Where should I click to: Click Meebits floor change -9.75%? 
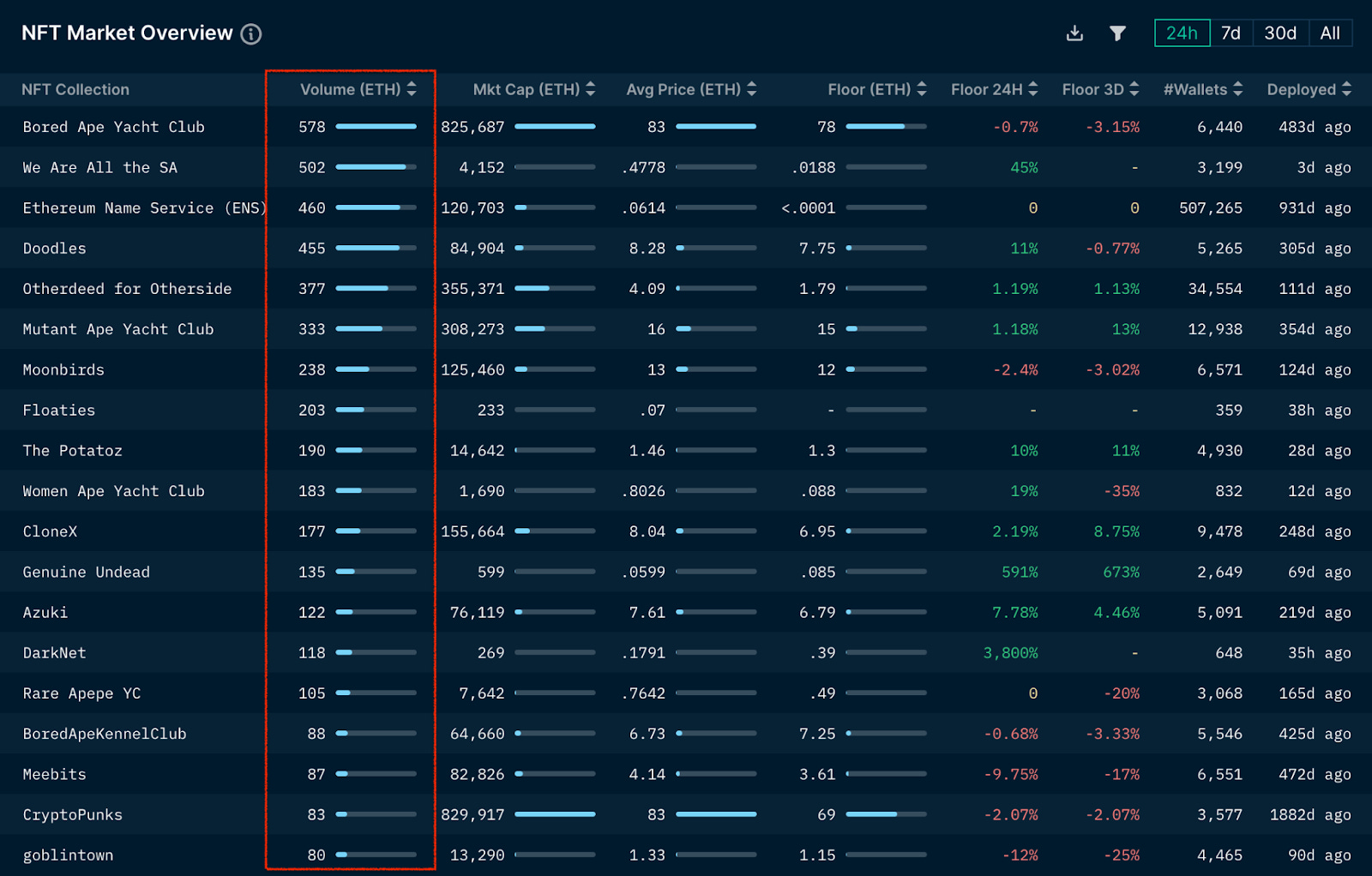1011,774
